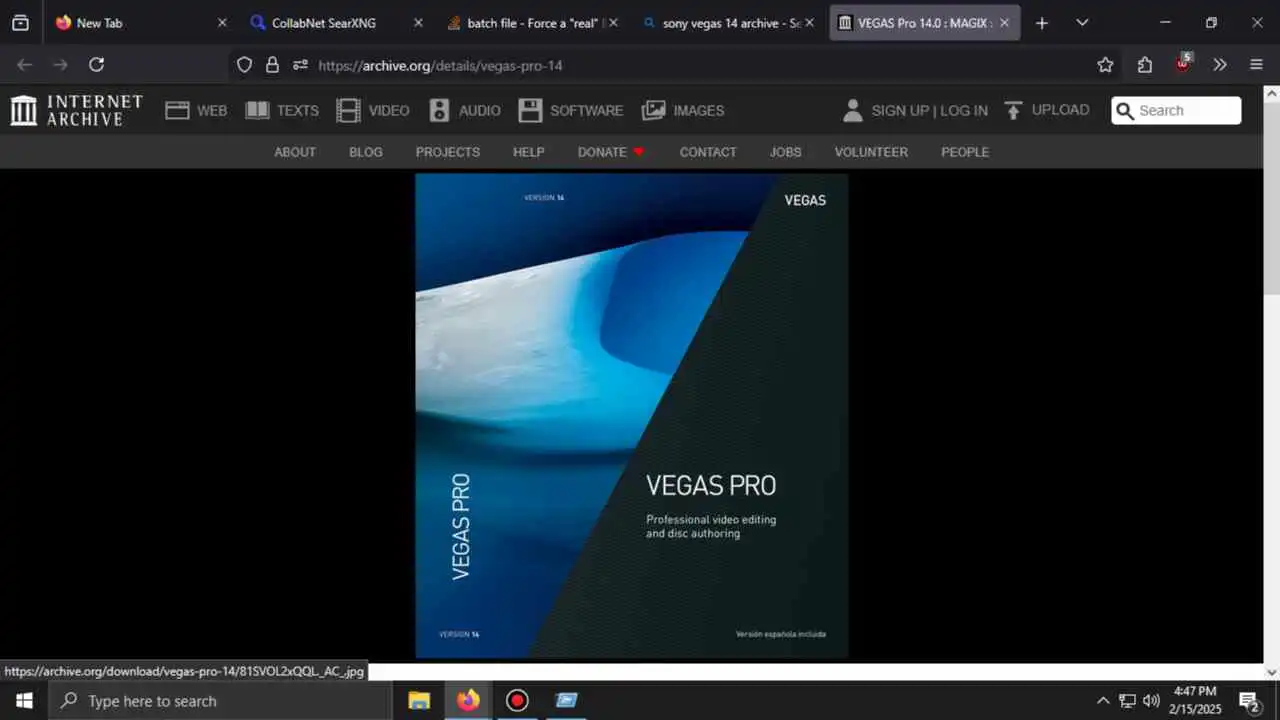Image resolution: width=1280 pixels, height=720 pixels.
Task: Open the notification center icon
Action: [1249, 700]
